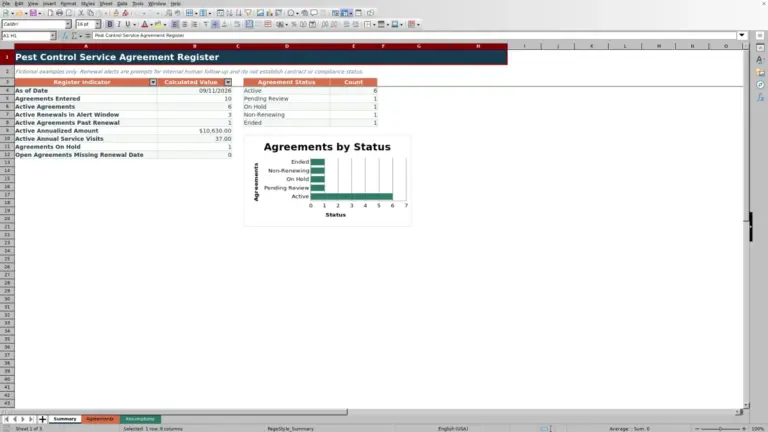Click the formula input line

coord(414,35)
